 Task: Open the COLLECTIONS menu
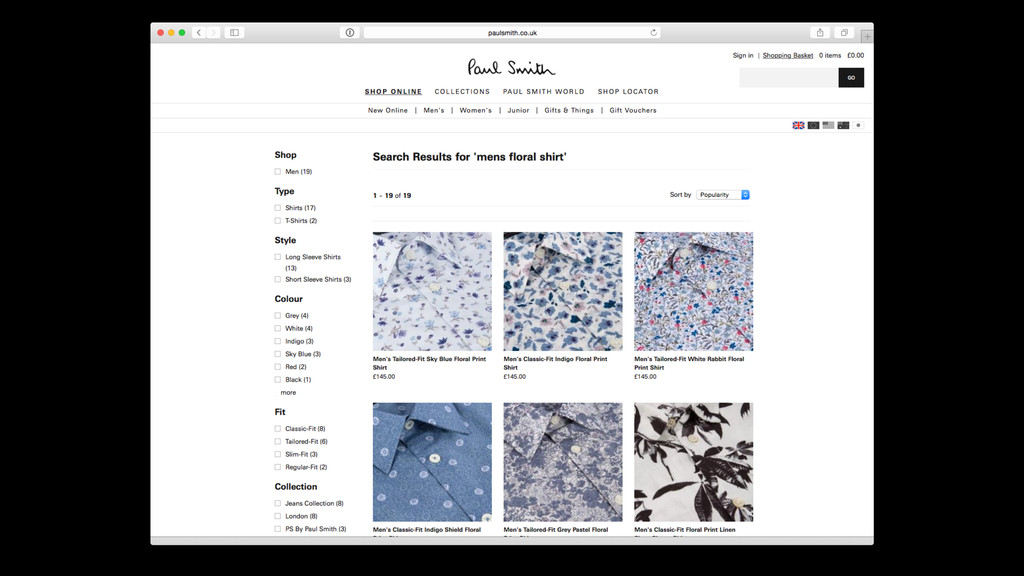pyautogui.click(x=462, y=91)
